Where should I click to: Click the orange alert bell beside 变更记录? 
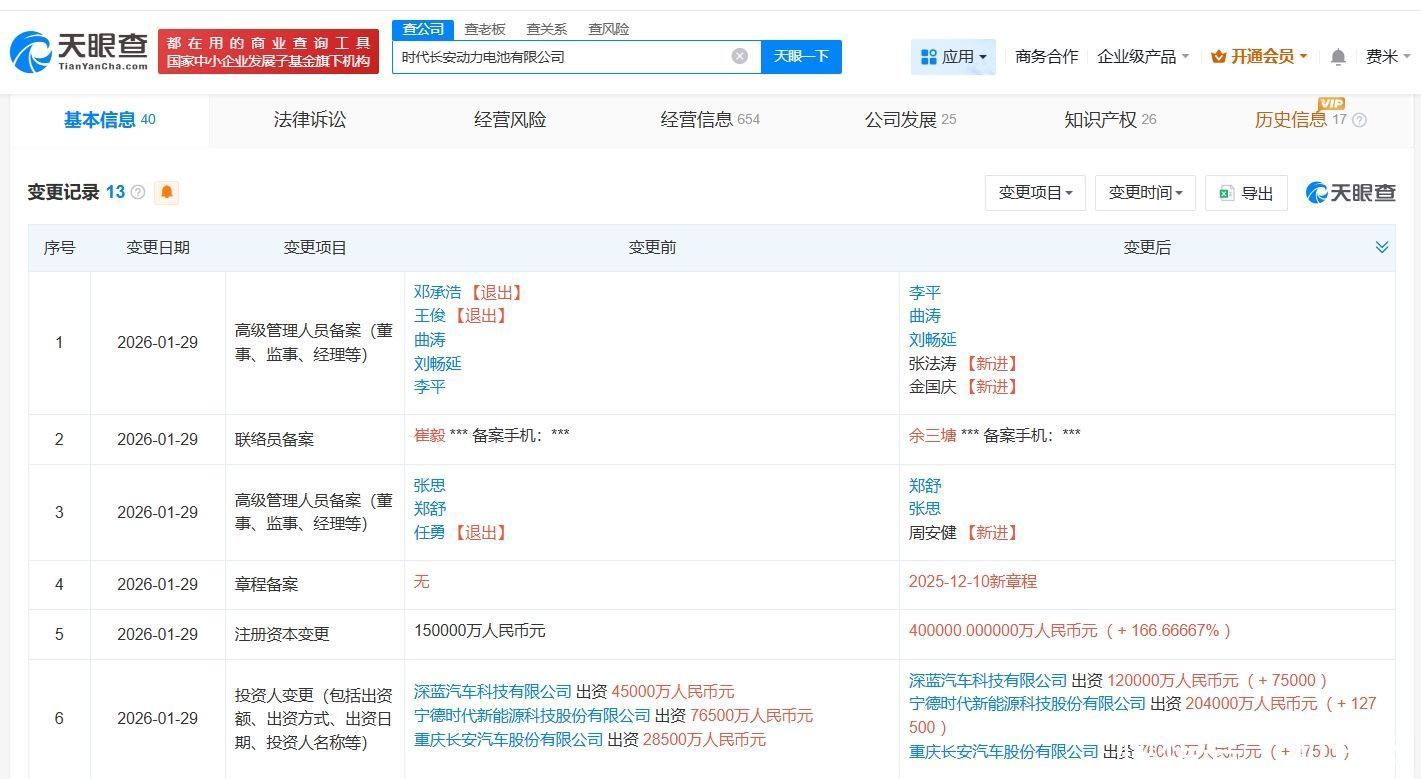(x=167, y=192)
